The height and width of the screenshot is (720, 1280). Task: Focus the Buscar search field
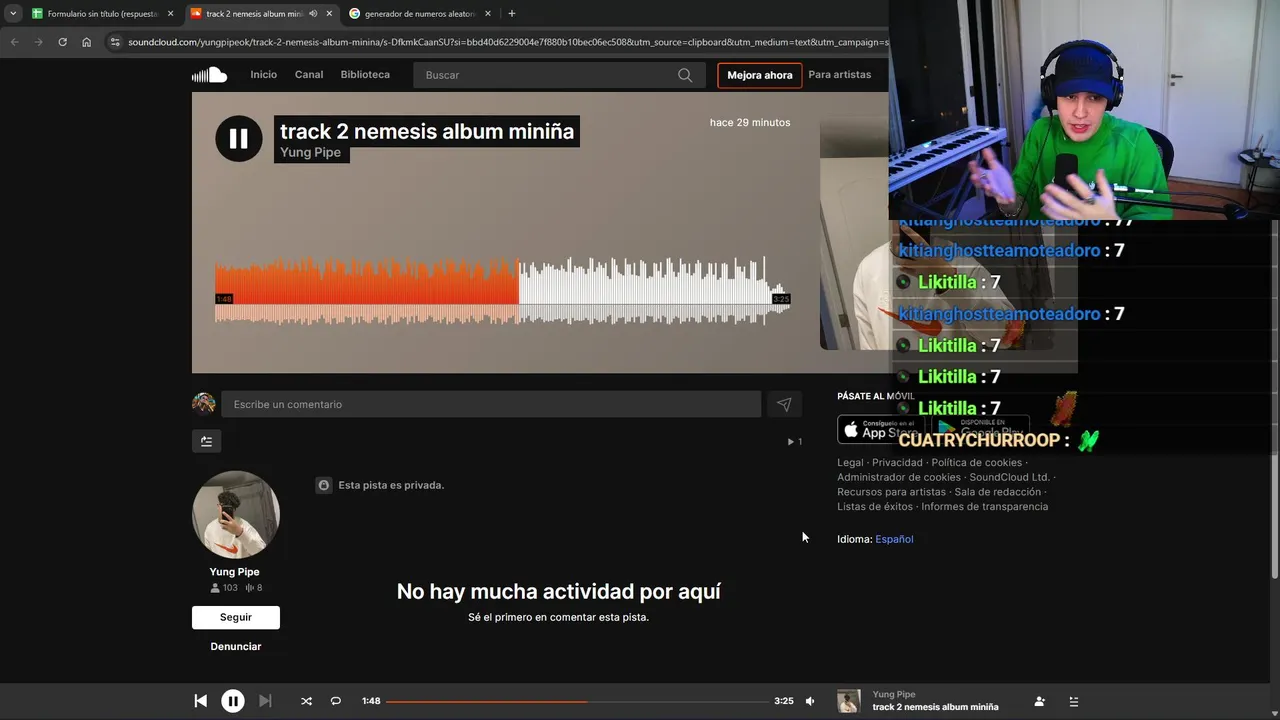[557, 75]
